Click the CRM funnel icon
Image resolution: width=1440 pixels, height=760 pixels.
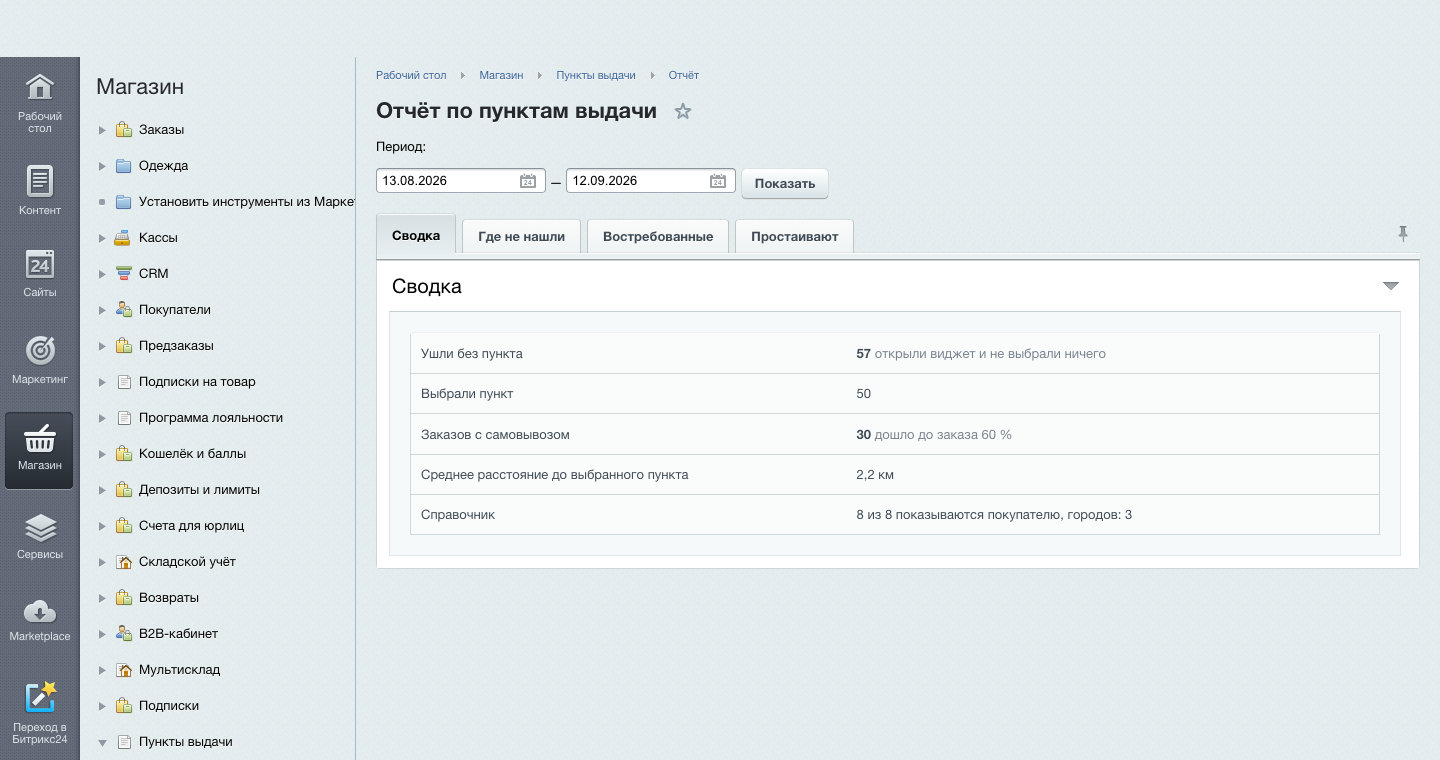click(x=123, y=274)
